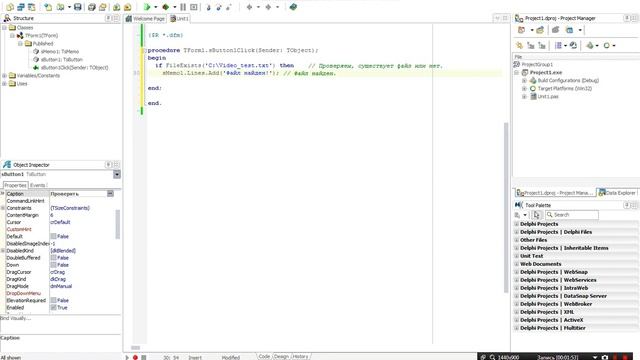Click the play macro icon in status bar
The height and width of the screenshot is (360, 640).
point(127,357)
